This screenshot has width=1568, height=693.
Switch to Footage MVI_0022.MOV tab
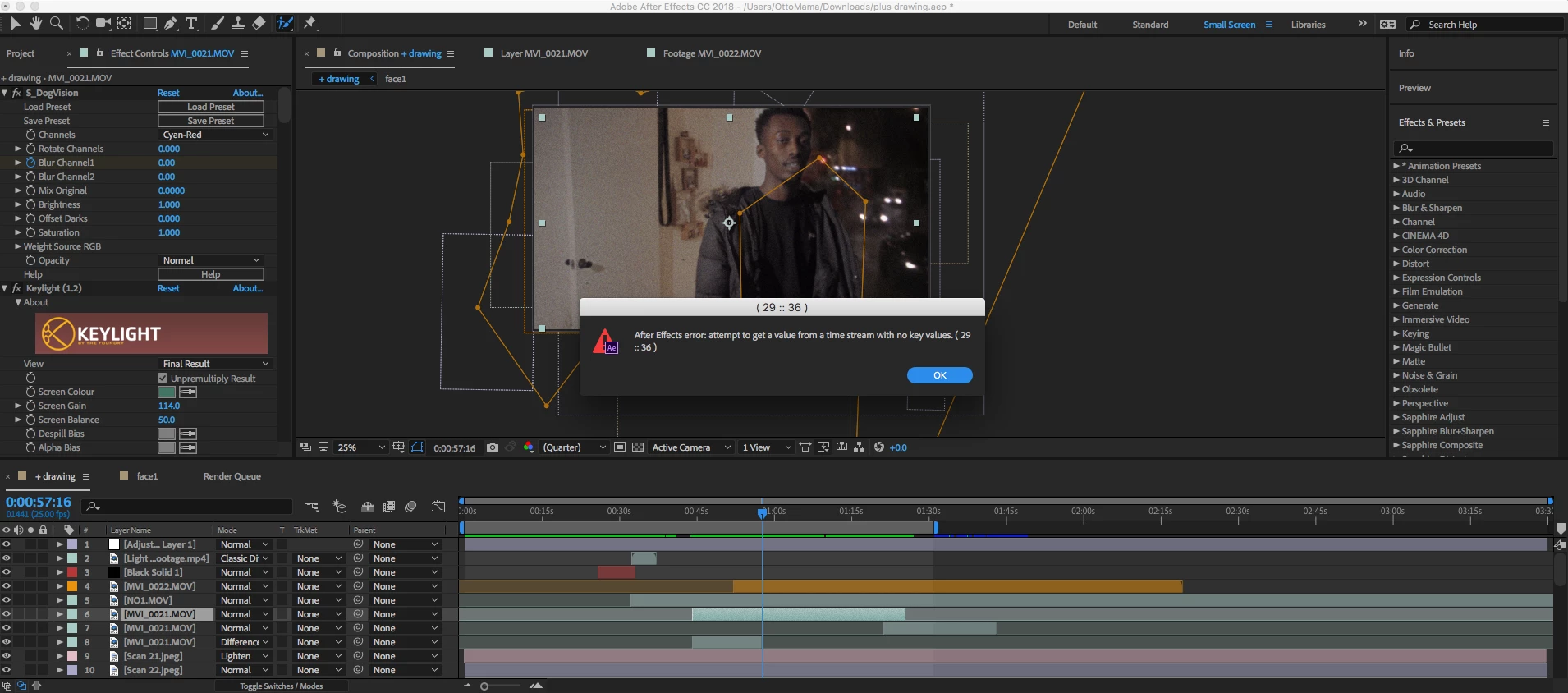click(x=712, y=53)
